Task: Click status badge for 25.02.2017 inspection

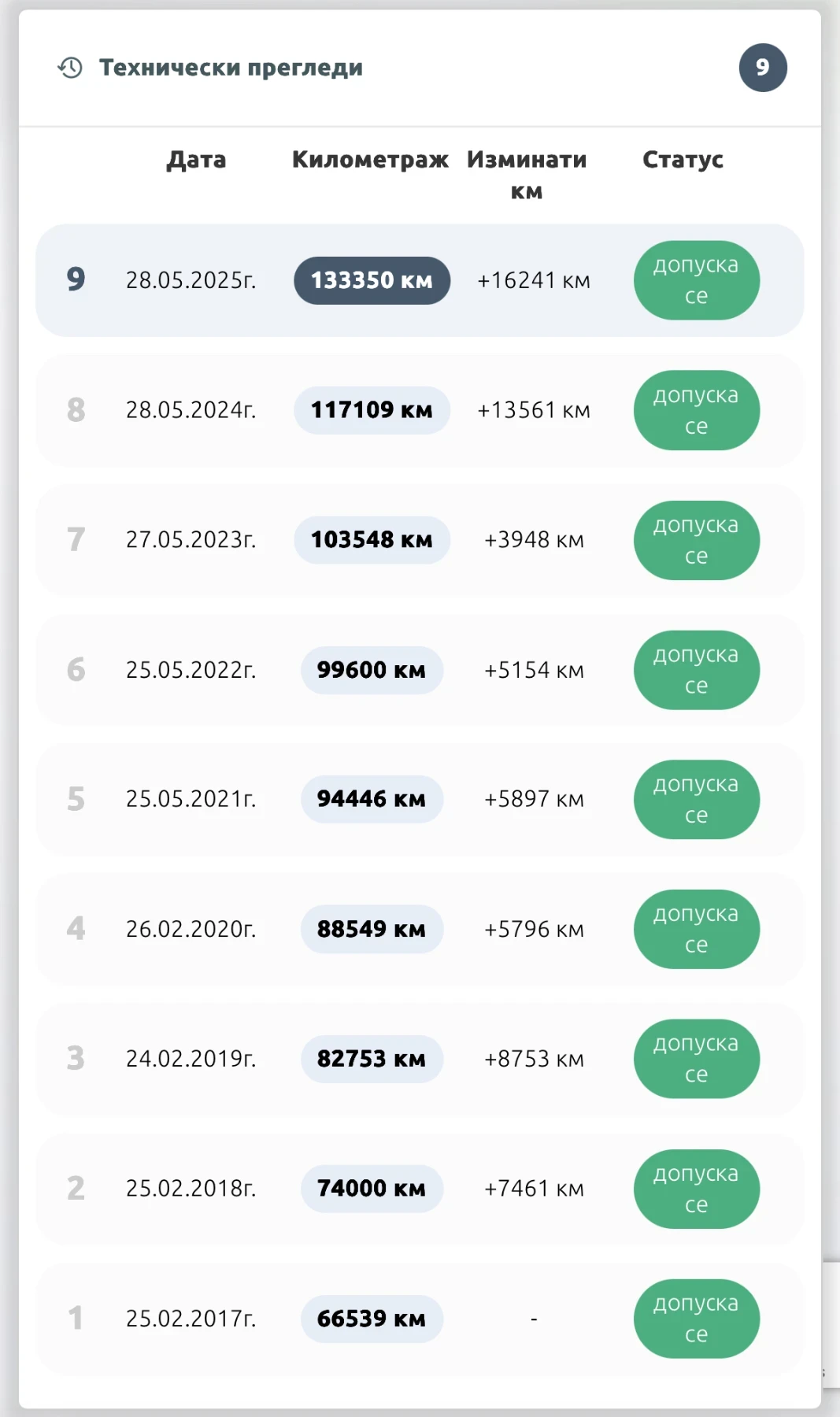Action: coord(696,1319)
